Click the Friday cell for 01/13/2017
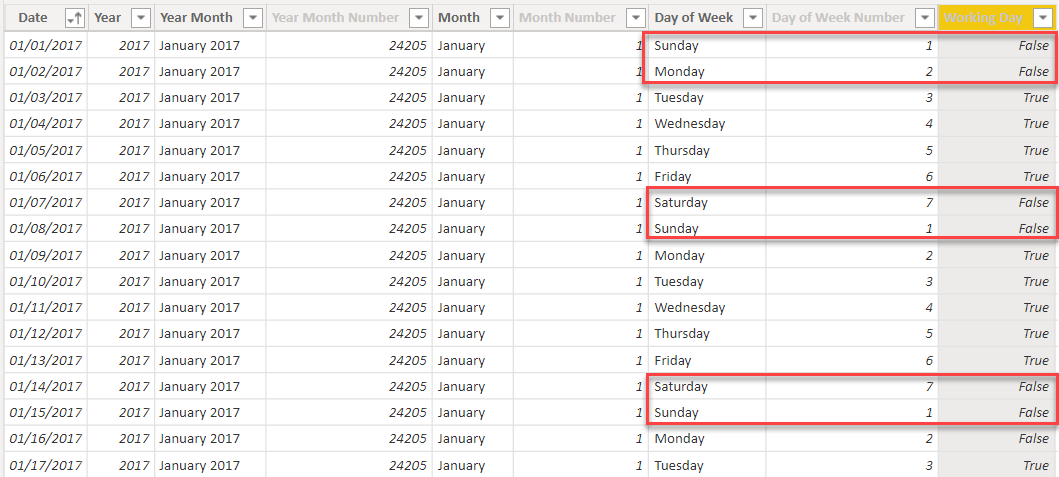The image size is (1059, 477). (706, 360)
